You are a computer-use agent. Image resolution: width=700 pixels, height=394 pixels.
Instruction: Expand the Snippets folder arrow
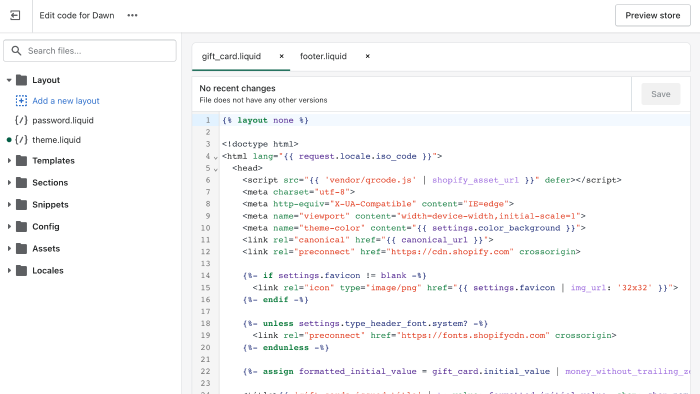tap(9, 204)
